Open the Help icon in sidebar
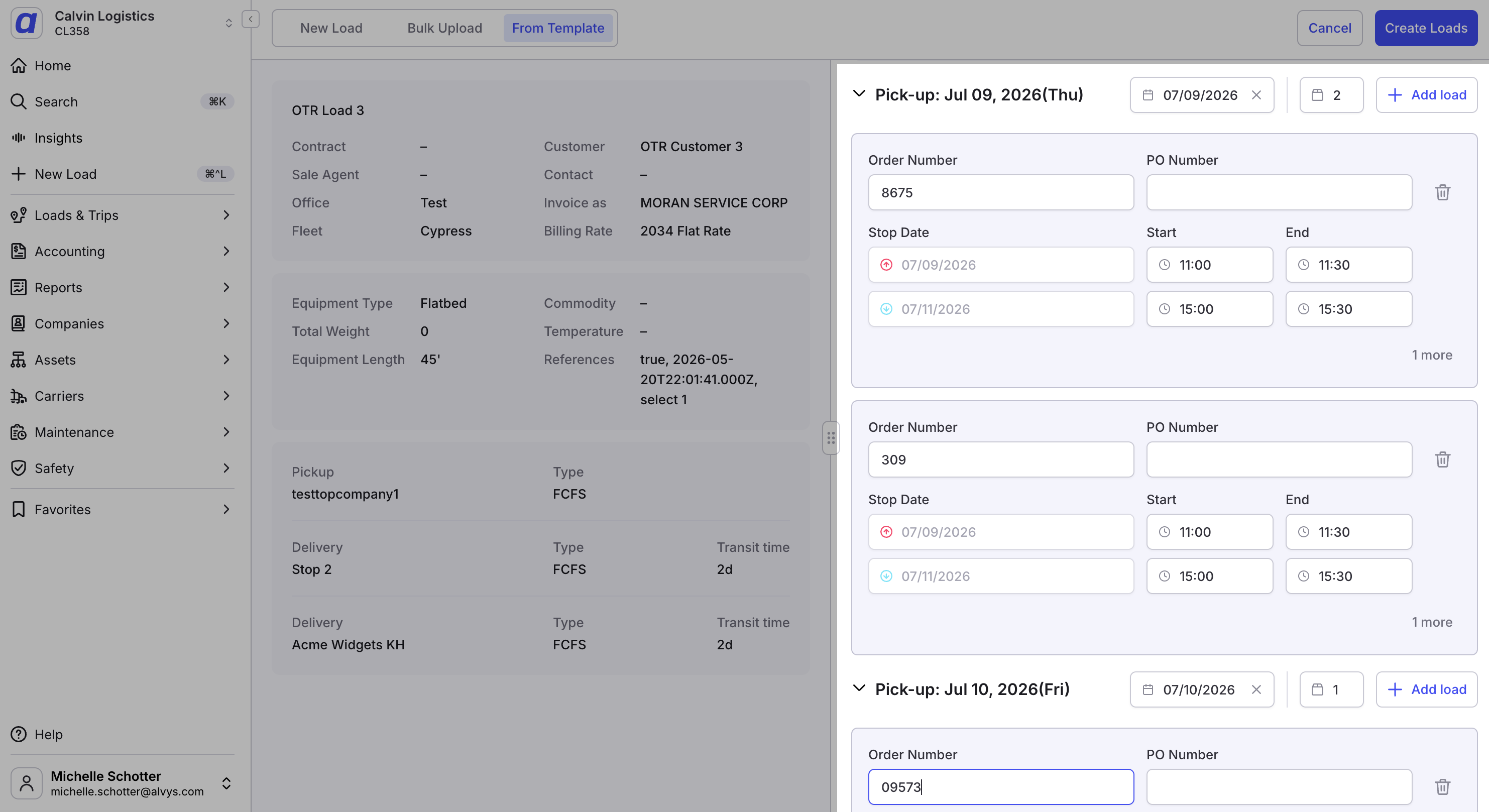Screen dimensions: 1489x812 pos(19,734)
